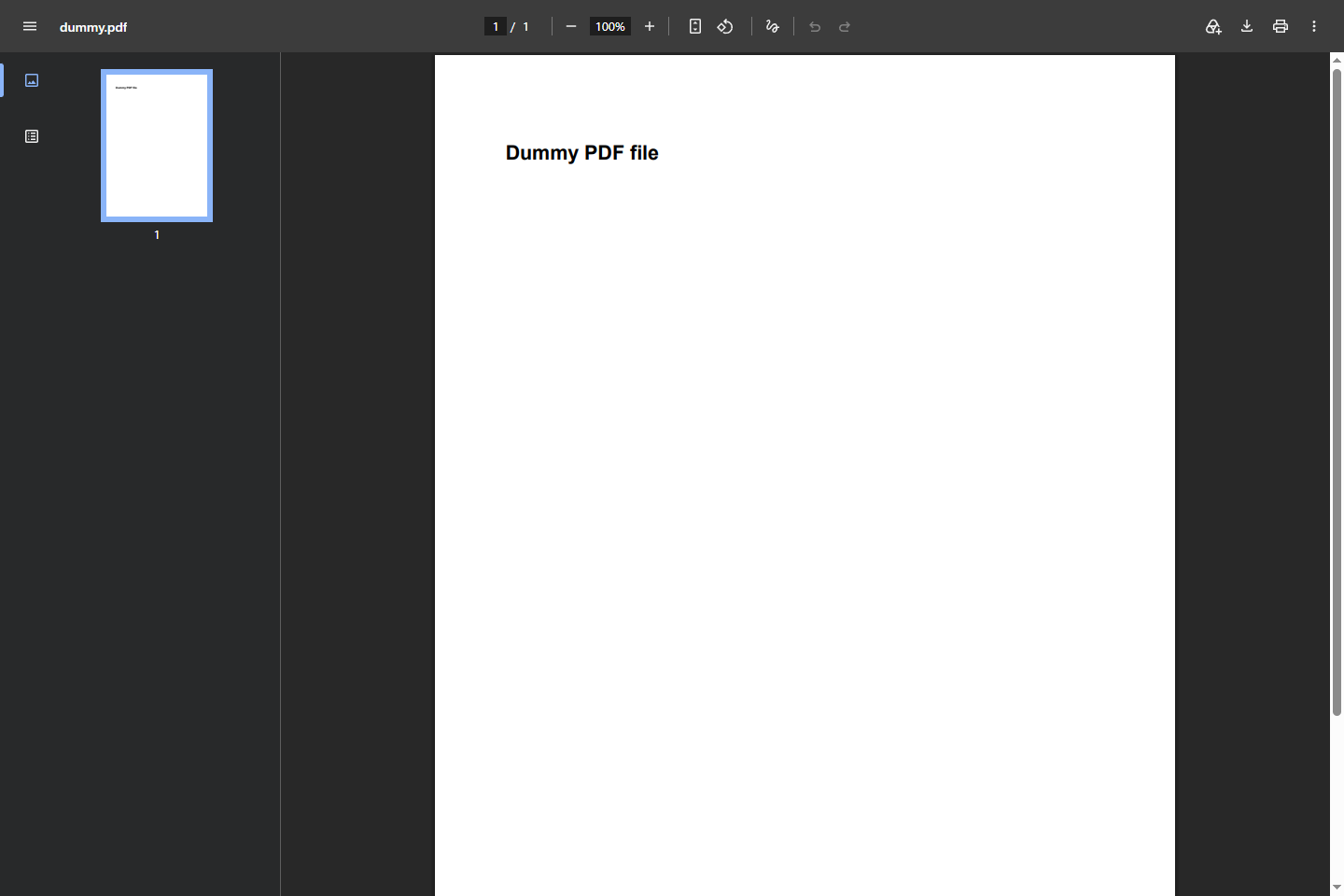Click the undo arrow icon
Viewport: 1344px width, 896px height.
[815, 26]
